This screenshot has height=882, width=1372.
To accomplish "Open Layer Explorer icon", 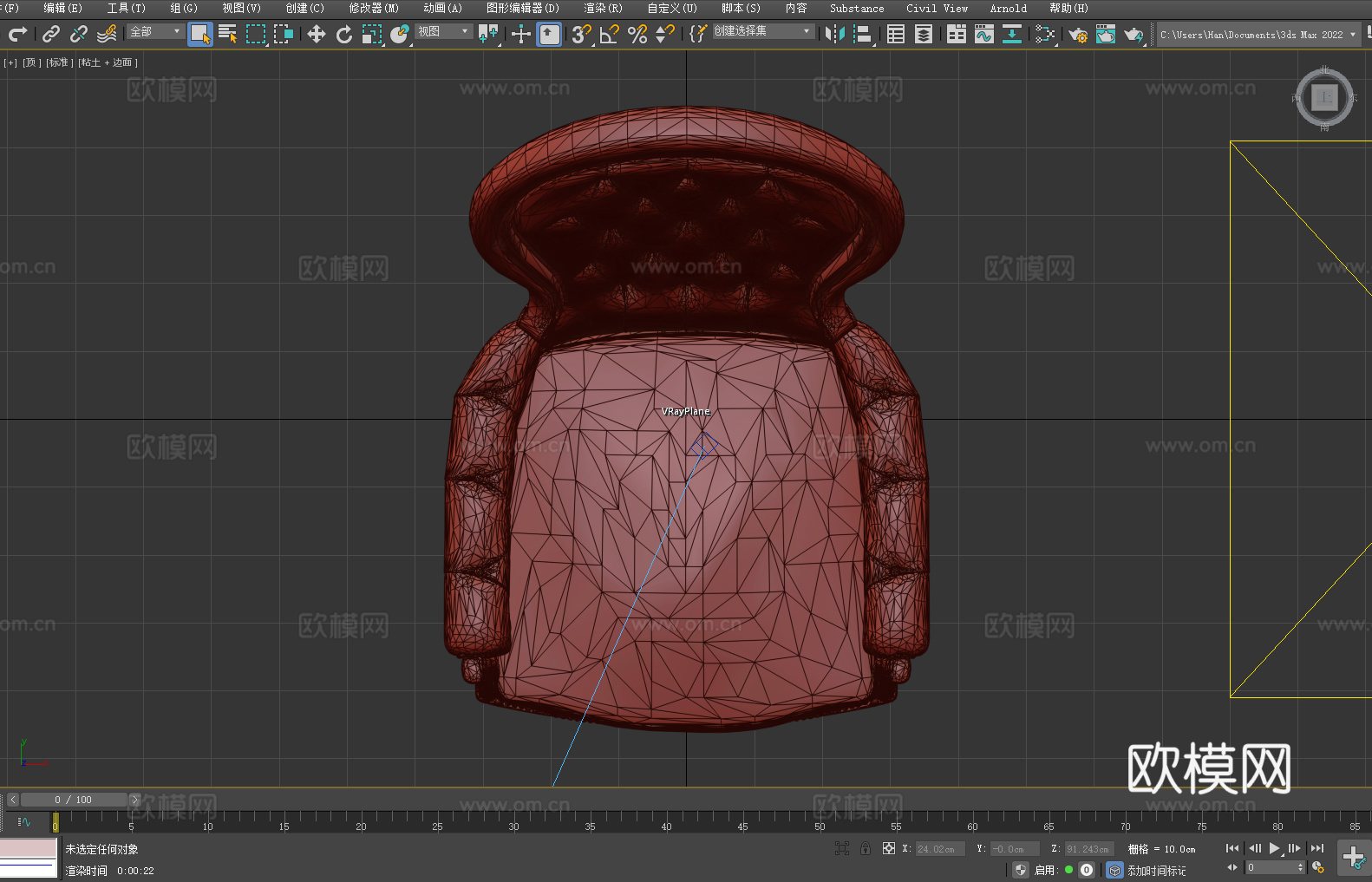I will click(924, 34).
